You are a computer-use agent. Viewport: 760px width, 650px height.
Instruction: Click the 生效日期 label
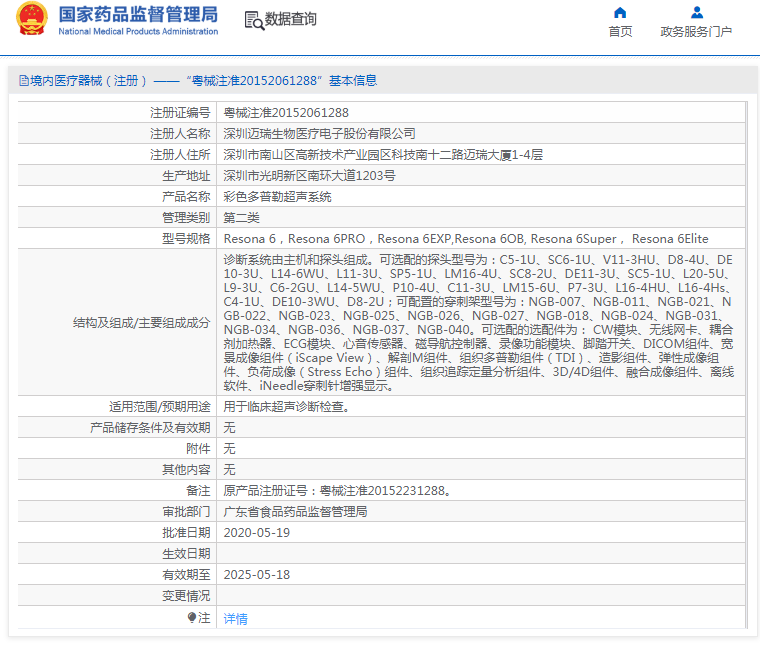(186, 554)
